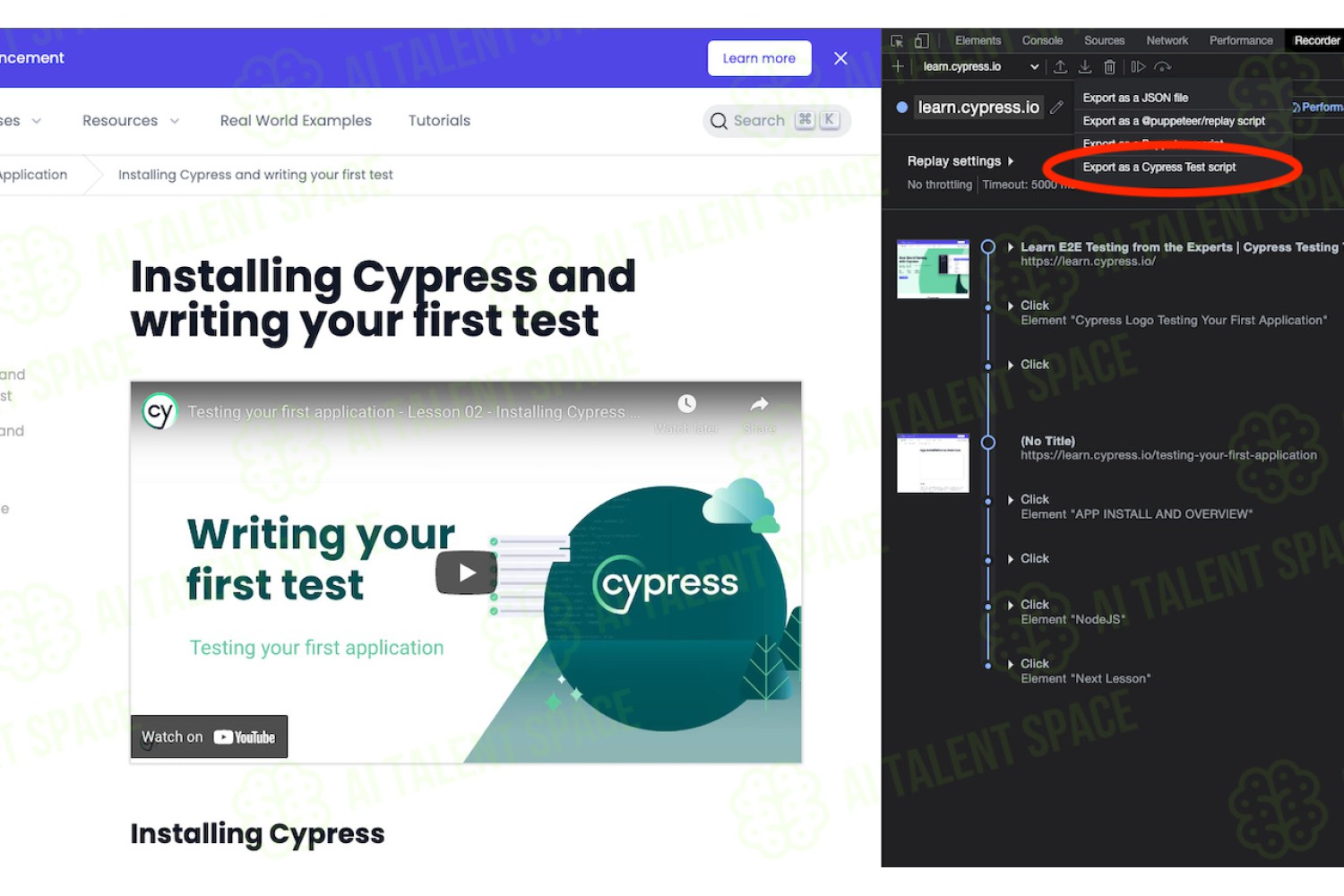Click the (No Title) step label
This screenshot has width=1344, height=896.
1047,441
